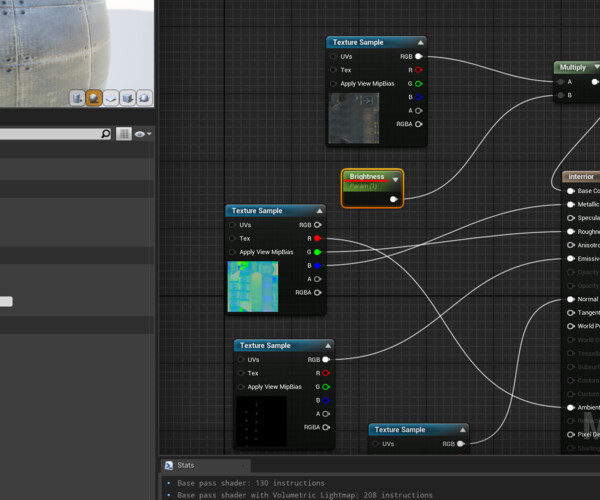Click green G pin on metal-thumbnail Texture Sample
600x500 pixels.
[419, 83]
